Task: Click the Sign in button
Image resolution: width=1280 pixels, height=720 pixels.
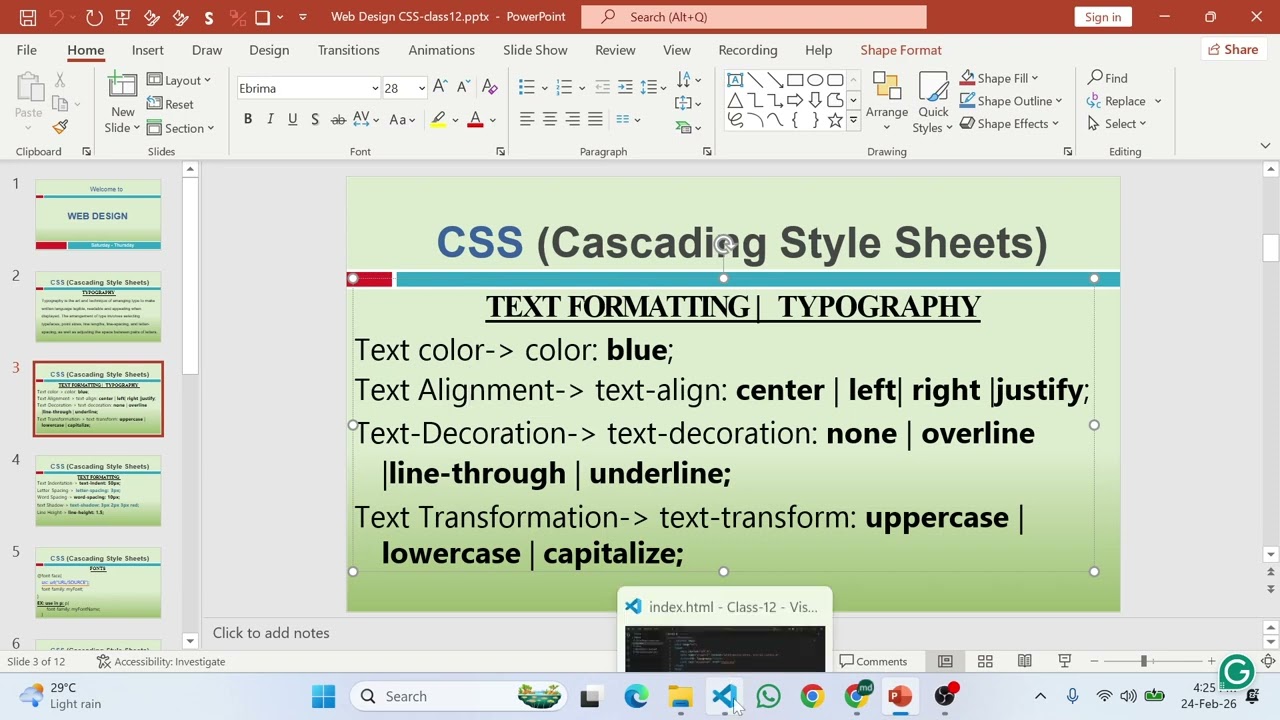Action: tap(1103, 17)
